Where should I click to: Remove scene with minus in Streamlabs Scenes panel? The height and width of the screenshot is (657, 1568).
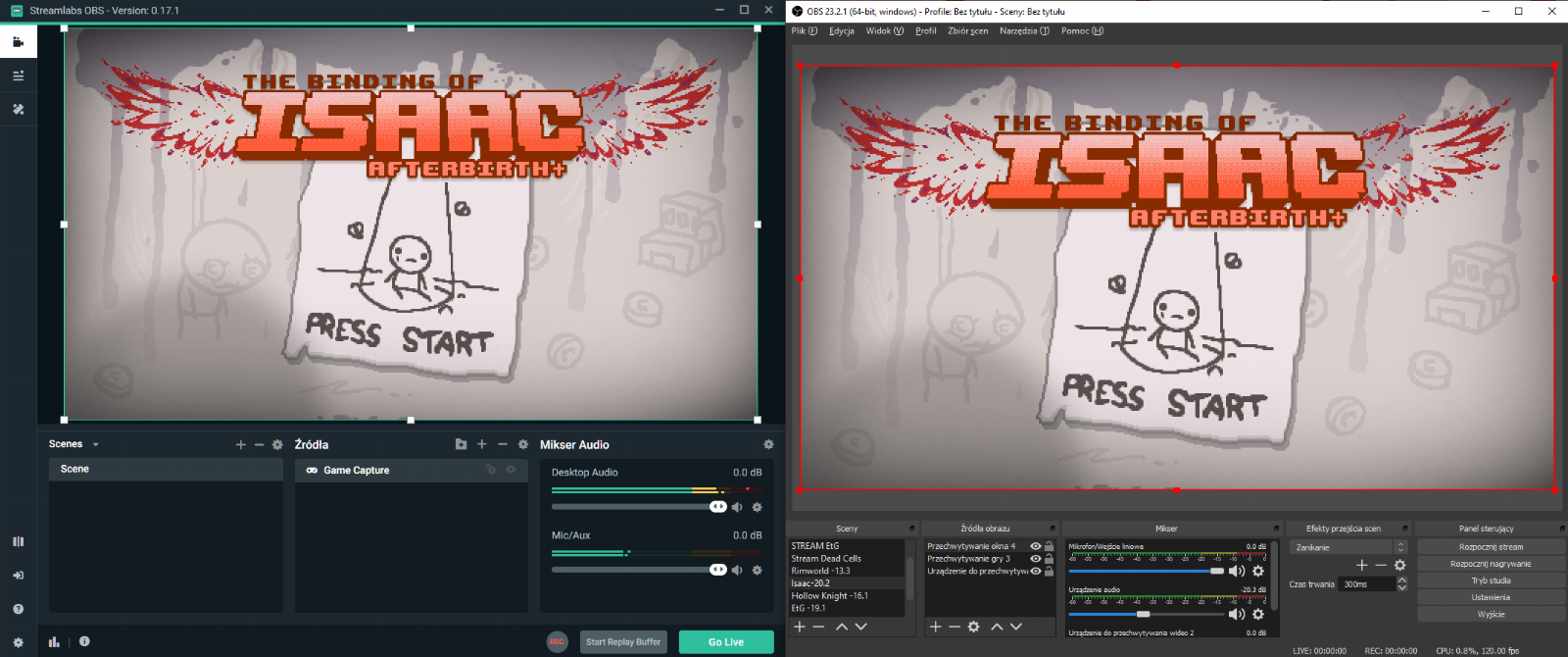tap(260, 444)
